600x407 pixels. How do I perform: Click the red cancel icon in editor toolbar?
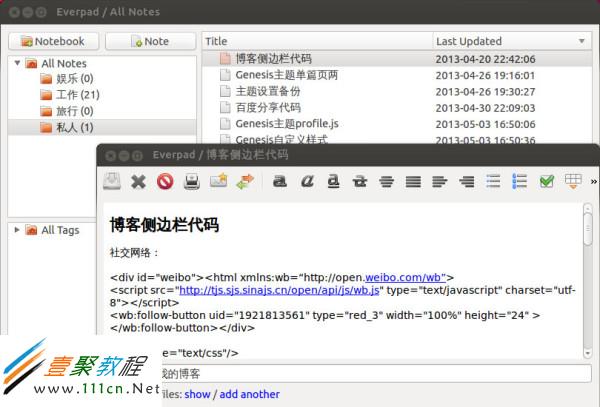coord(165,181)
